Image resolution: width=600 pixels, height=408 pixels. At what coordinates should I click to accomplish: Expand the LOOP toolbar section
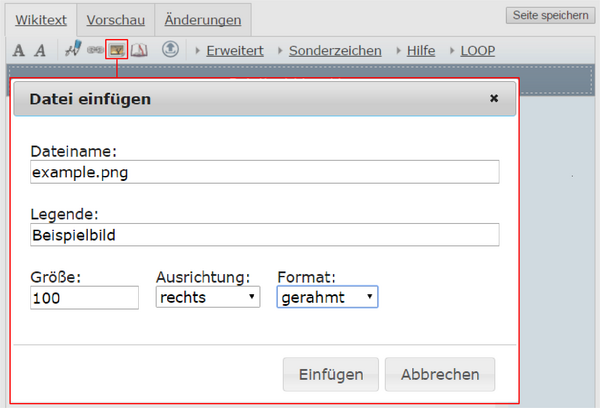click(x=478, y=51)
